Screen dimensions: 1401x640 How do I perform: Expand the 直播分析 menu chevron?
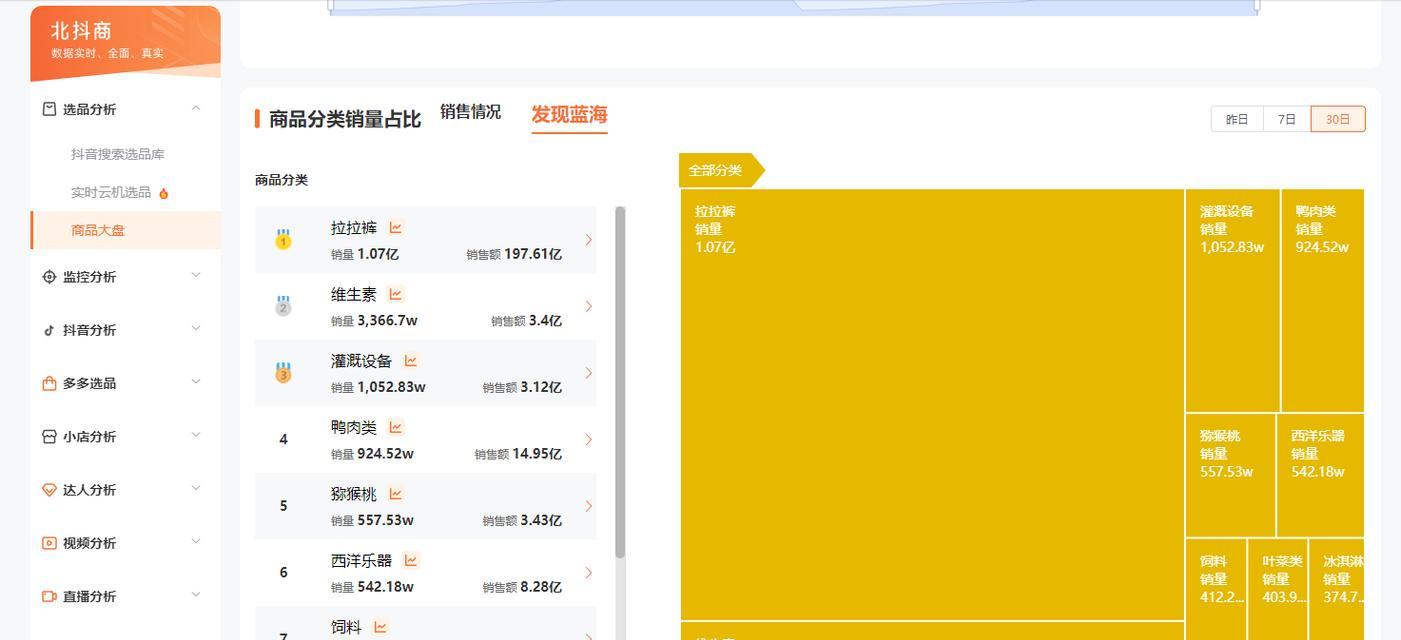pos(196,594)
